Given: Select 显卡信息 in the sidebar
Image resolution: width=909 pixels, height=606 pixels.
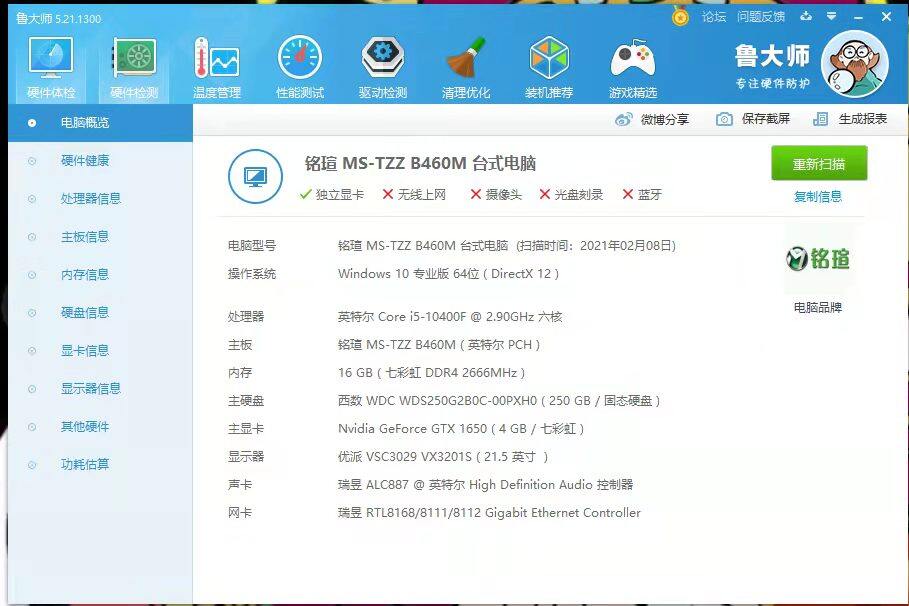Looking at the screenshot, I should [84, 351].
